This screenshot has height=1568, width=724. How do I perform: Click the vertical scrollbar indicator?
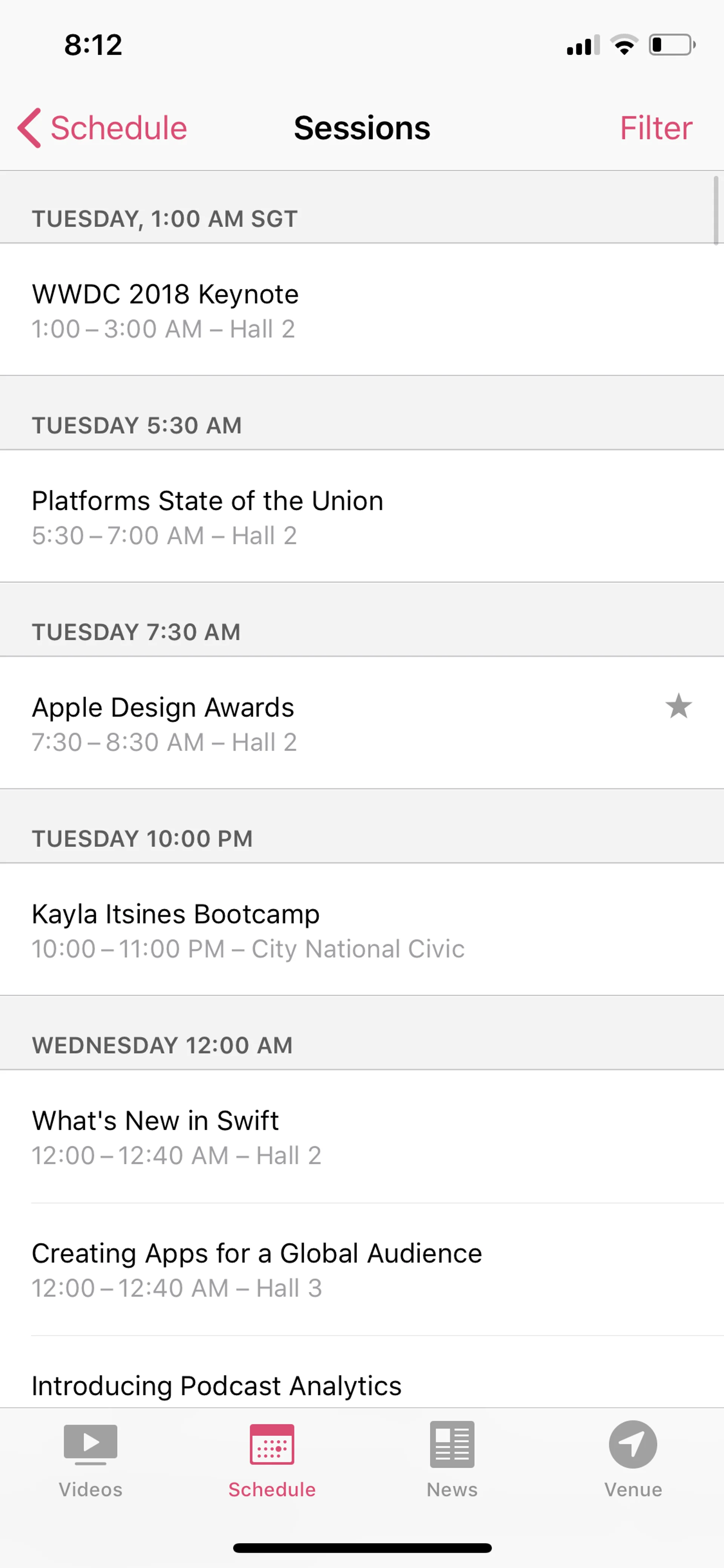[715, 210]
